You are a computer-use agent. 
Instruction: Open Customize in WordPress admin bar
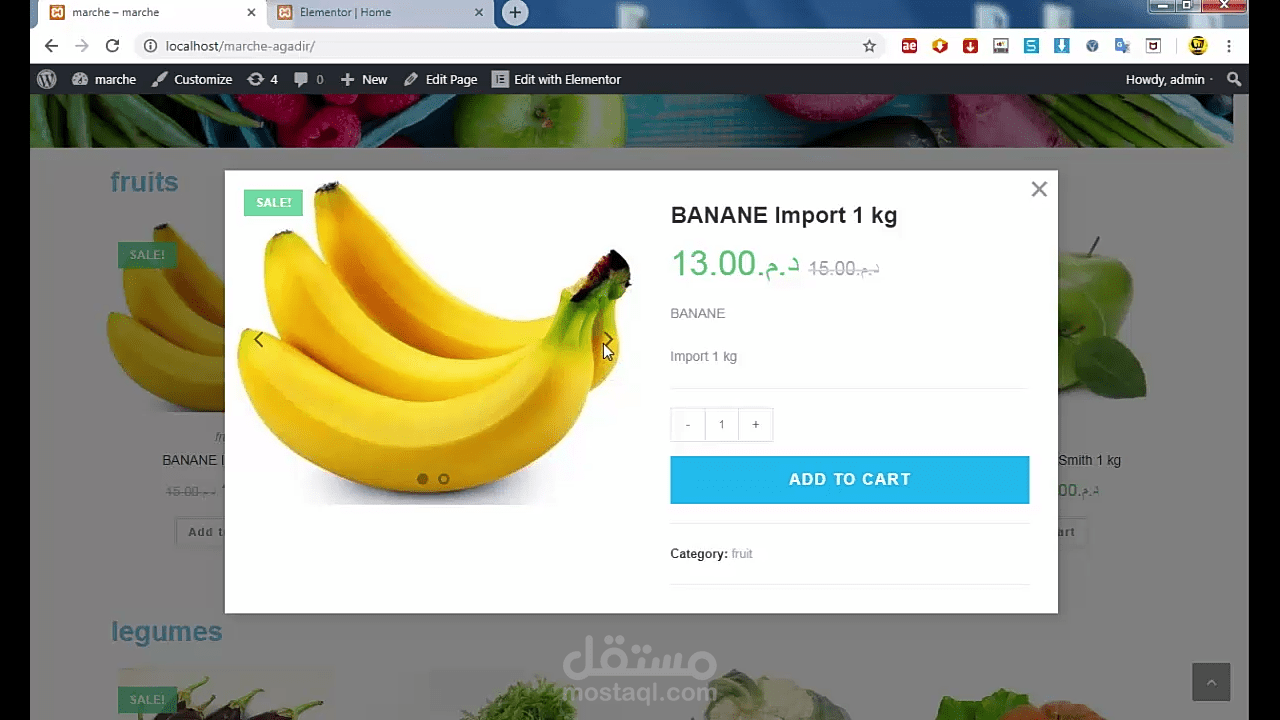pyautogui.click(x=192, y=79)
